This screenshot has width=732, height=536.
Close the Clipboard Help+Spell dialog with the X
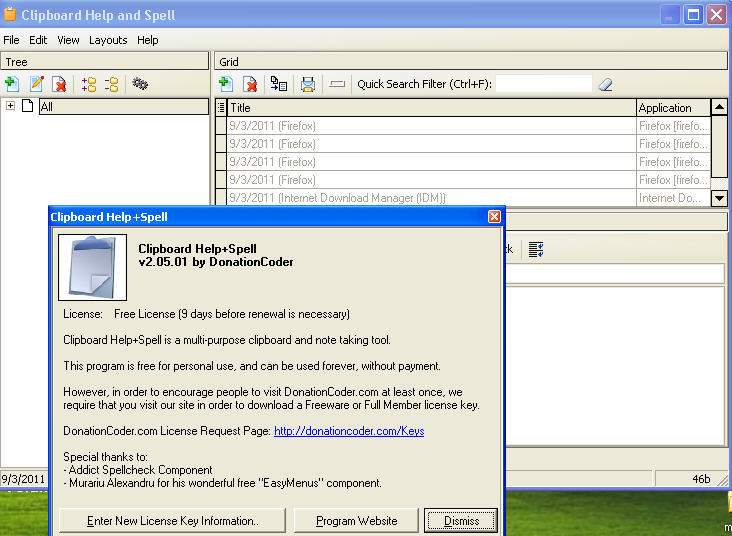pos(494,217)
